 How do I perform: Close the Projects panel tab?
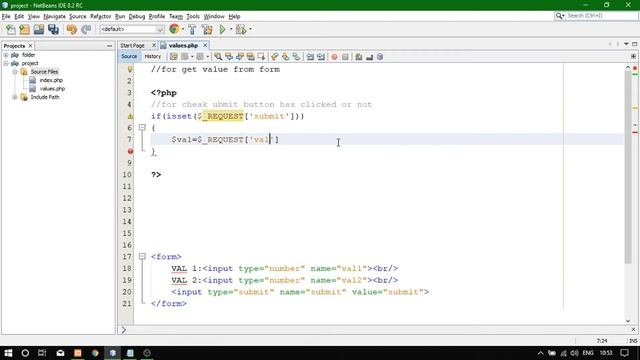point(30,46)
